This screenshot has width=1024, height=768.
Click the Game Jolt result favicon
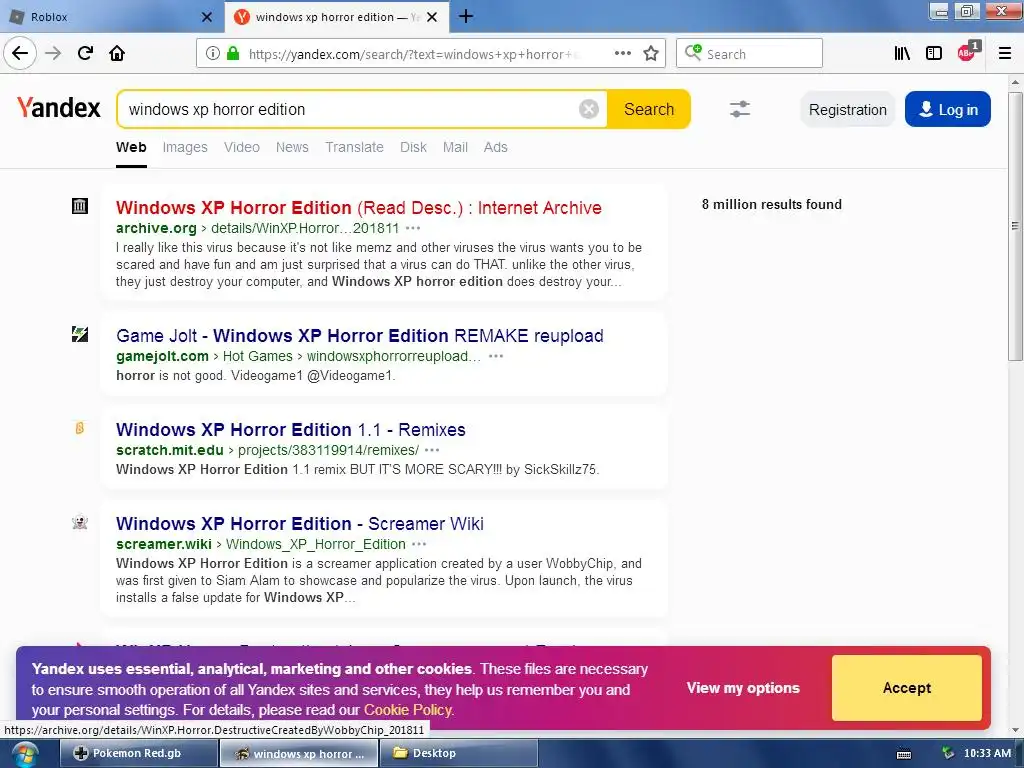click(x=80, y=334)
